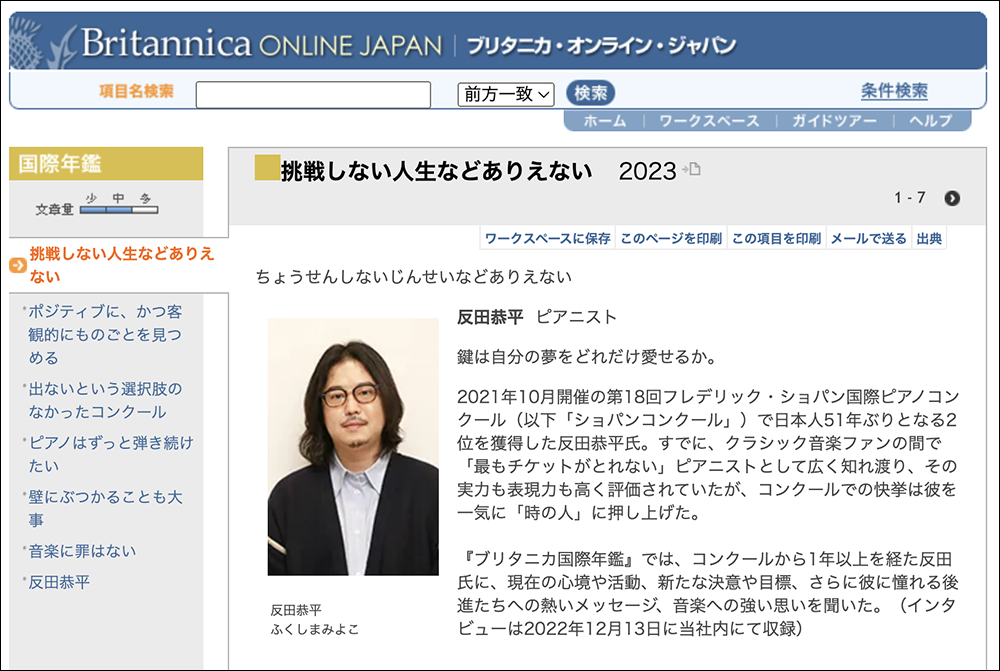Open the 前方一致 search mode dropdown
1000x671 pixels.
pos(505,94)
